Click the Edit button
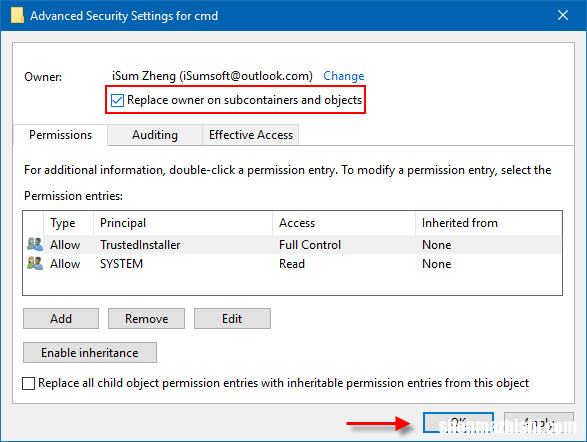 tap(232, 318)
